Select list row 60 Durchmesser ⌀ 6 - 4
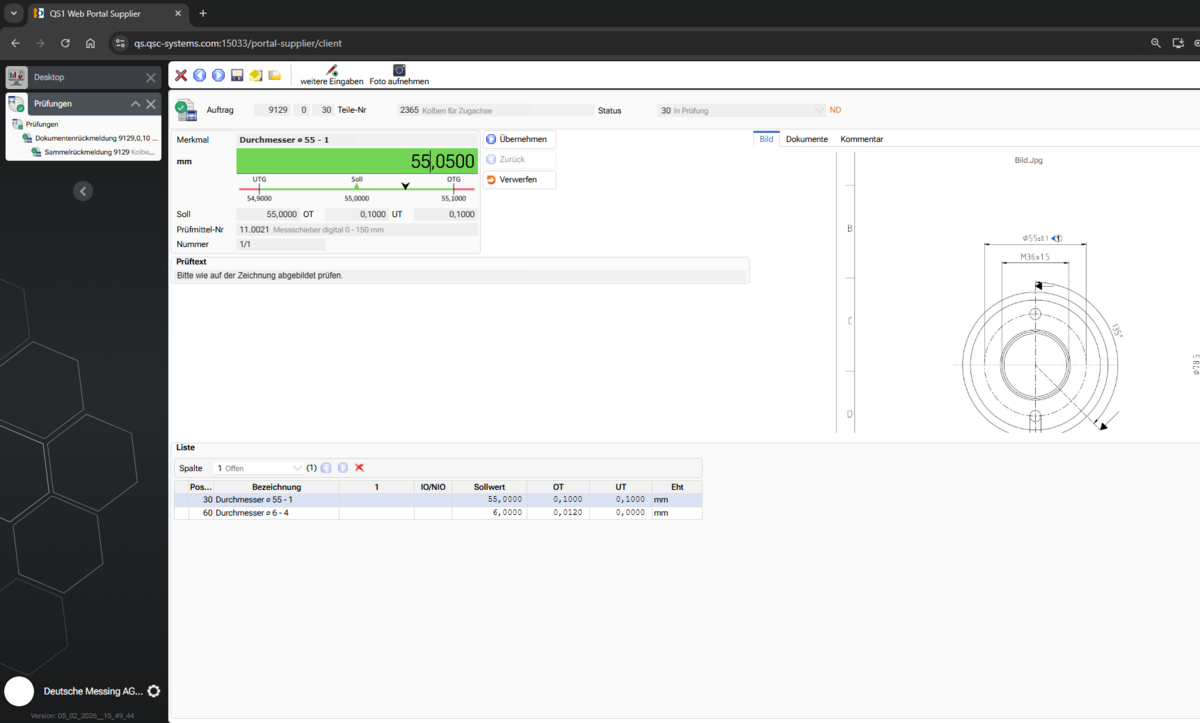The height and width of the screenshot is (723, 1200). coord(438,513)
